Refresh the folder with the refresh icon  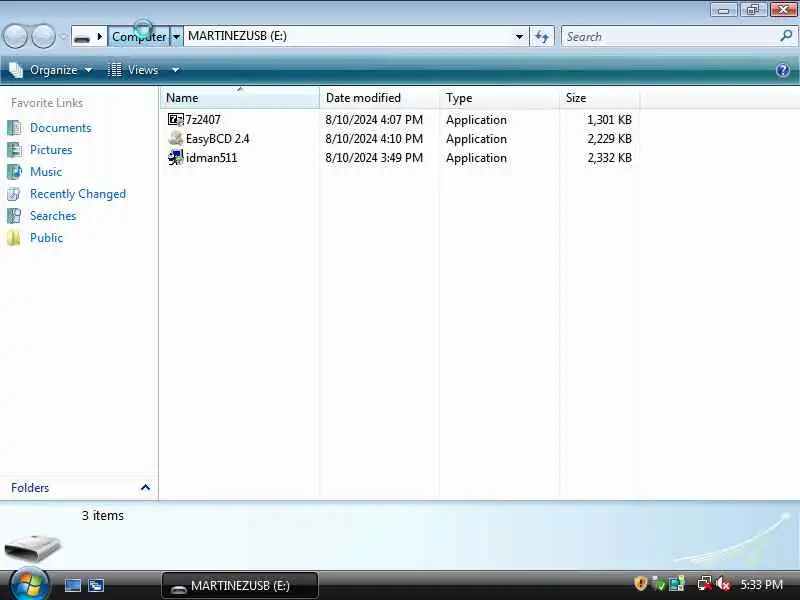542,36
